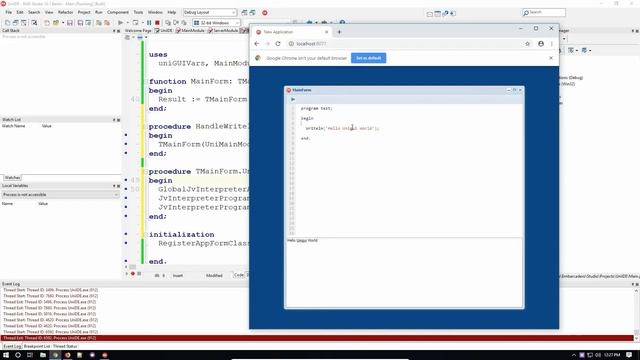Switch to the Thread Status tab

(65, 346)
